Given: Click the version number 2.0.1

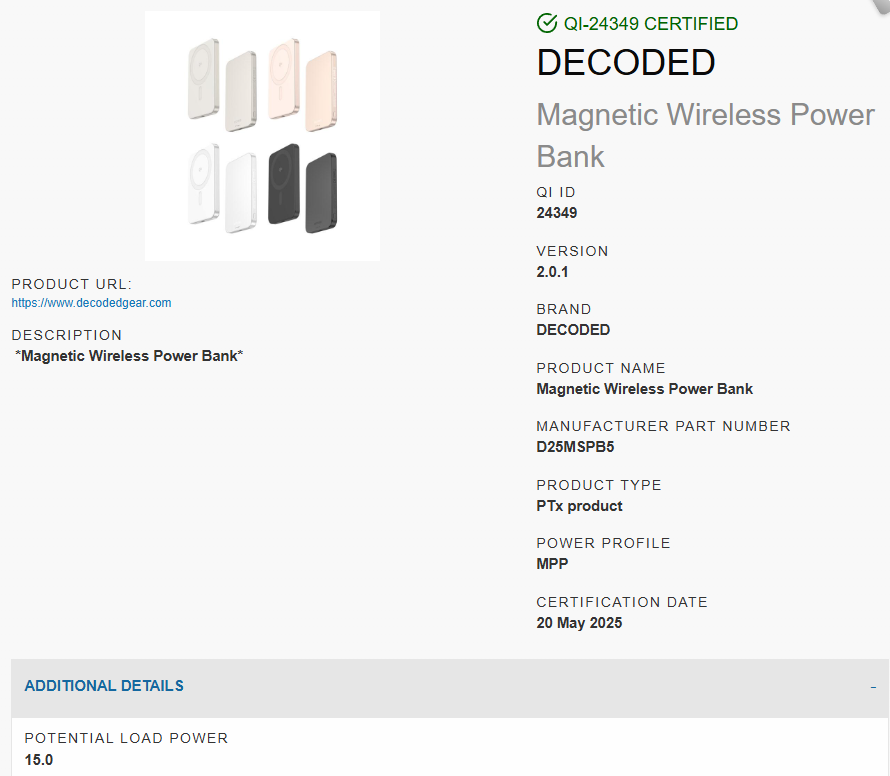Looking at the screenshot, I should click(x=552, y=272).
